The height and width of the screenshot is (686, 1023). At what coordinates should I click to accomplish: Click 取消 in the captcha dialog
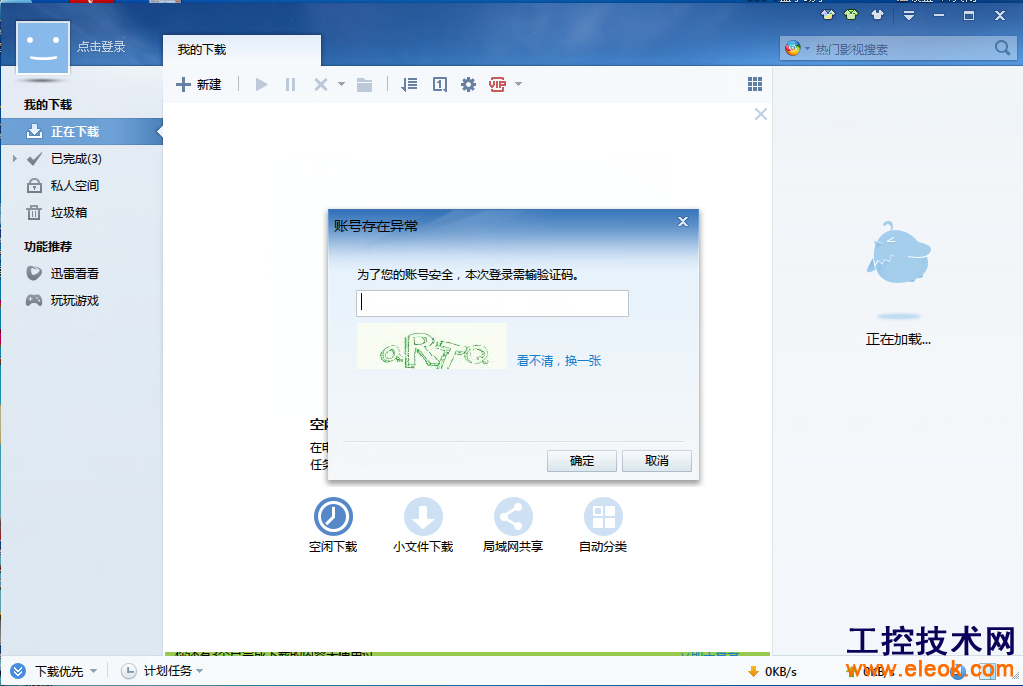pos(656,461)
